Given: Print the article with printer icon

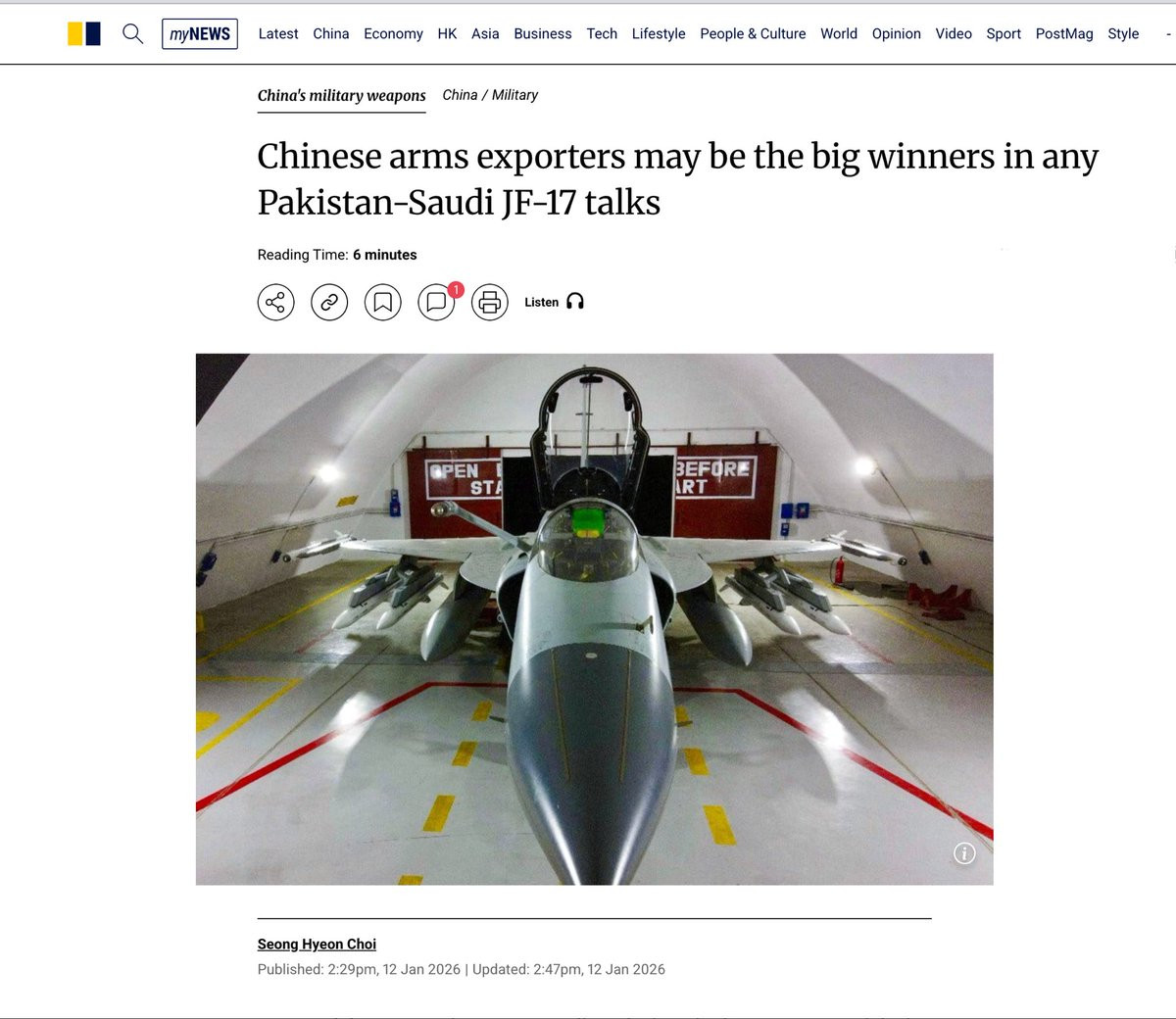Looking at the screenshot, I should coord(490,302).
